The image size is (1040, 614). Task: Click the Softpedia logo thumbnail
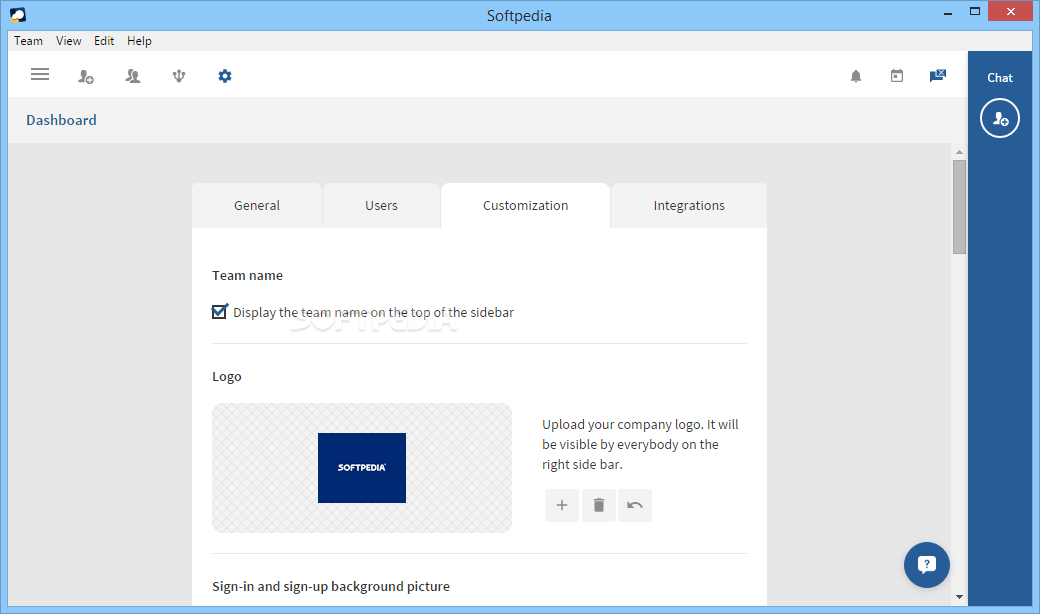pyautogui.click(x=362, y=468)
